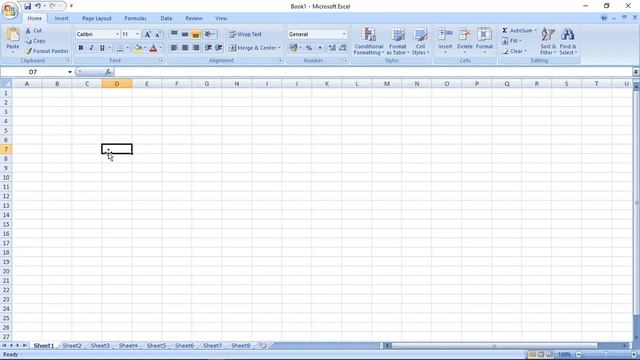The image size is (640, 360).
Task: Apply the Borders button
Action: click(120, 48)
